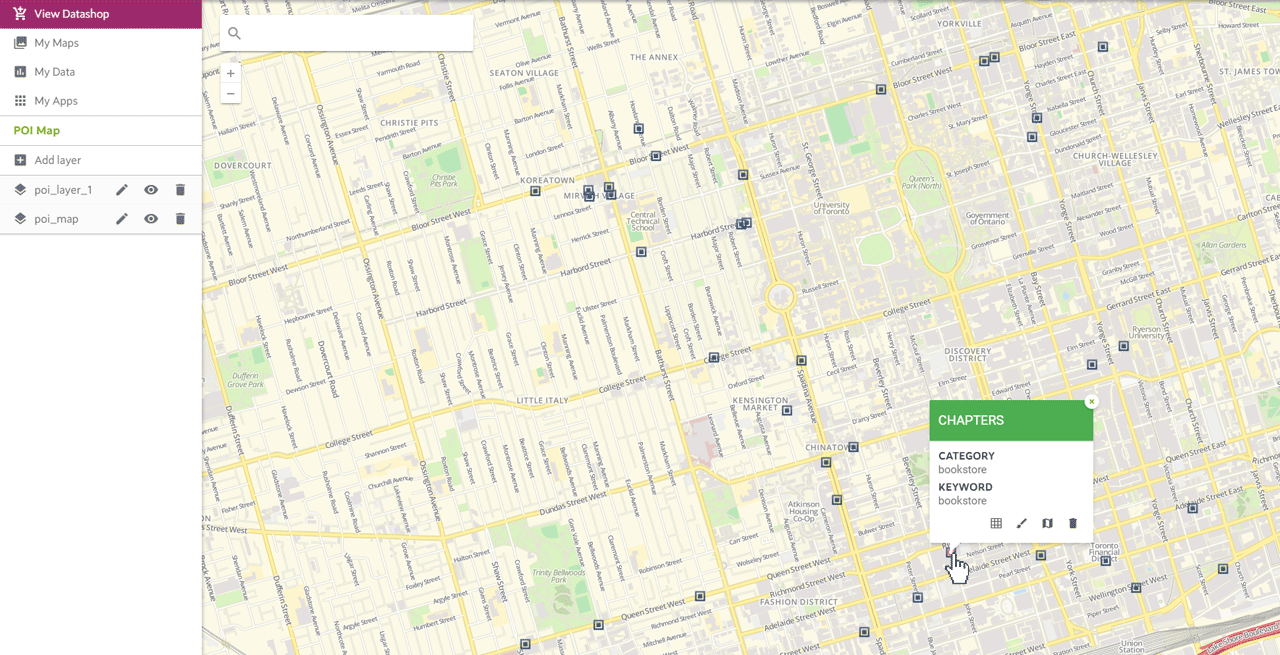
Task: Click the POI marker beside the Koreatown label
Action: click(536, 191)
